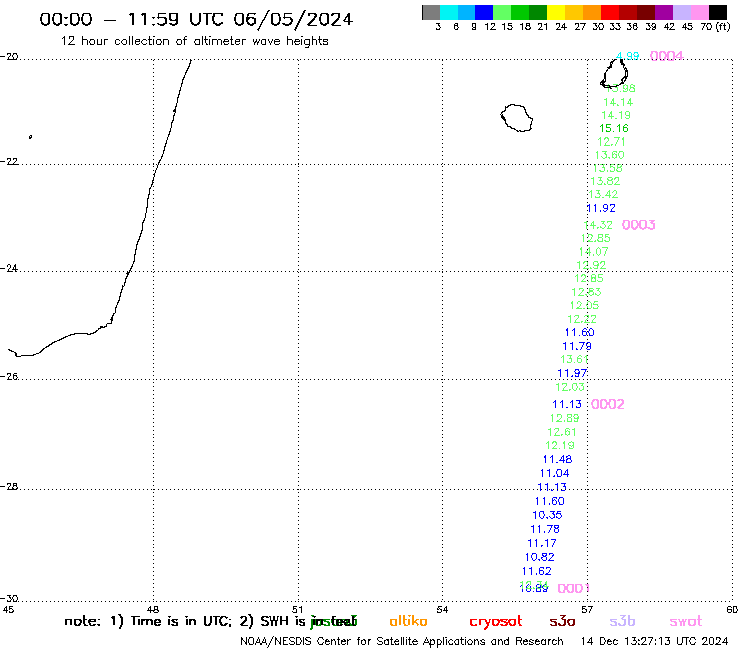The height and width of the screenshot is (650, 740).
Task: Click the pink pass label 0004
Action: (x=666, y=56)
